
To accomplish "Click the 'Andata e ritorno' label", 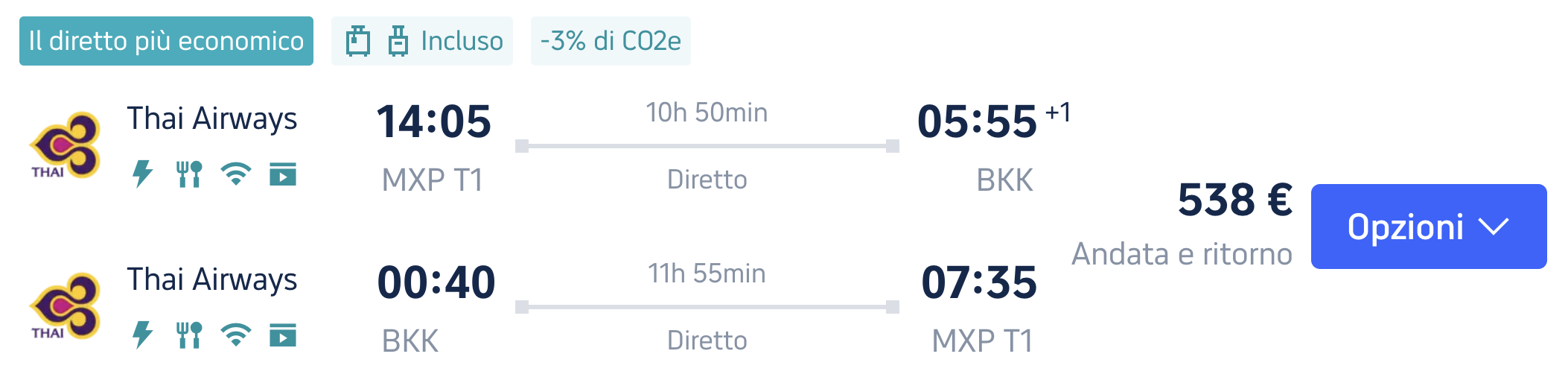I will click(1182, 254).
